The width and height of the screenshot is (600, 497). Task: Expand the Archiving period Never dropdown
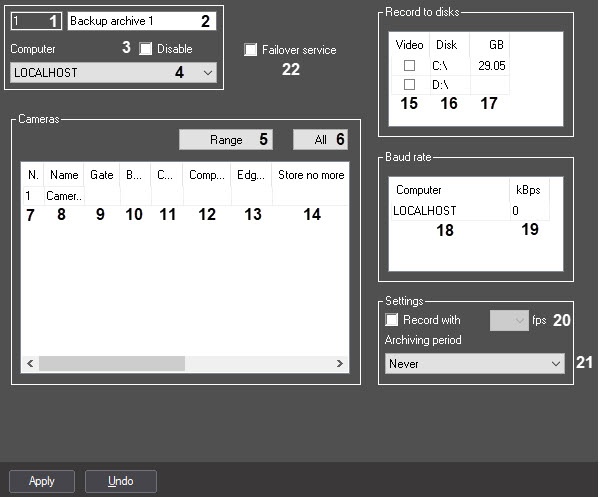474,363
